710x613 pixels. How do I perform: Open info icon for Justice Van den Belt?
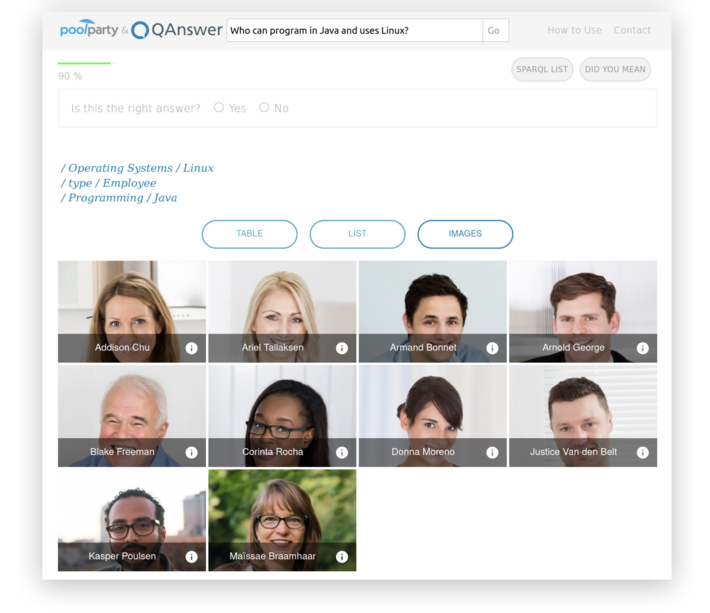[x=643, y=452]
